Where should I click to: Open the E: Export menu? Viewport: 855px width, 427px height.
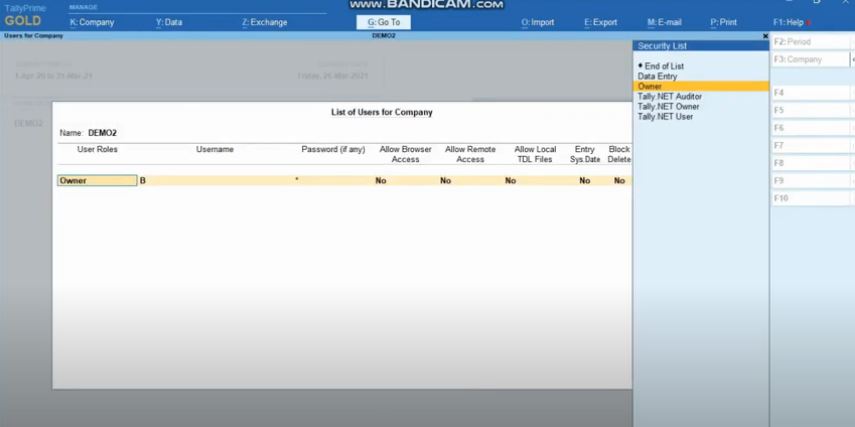click(600, 22)
